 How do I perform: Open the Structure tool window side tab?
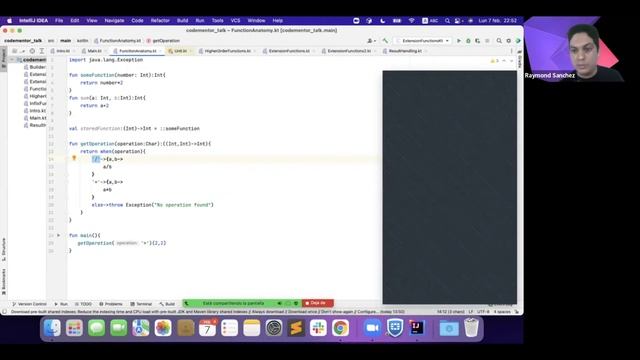4,249
